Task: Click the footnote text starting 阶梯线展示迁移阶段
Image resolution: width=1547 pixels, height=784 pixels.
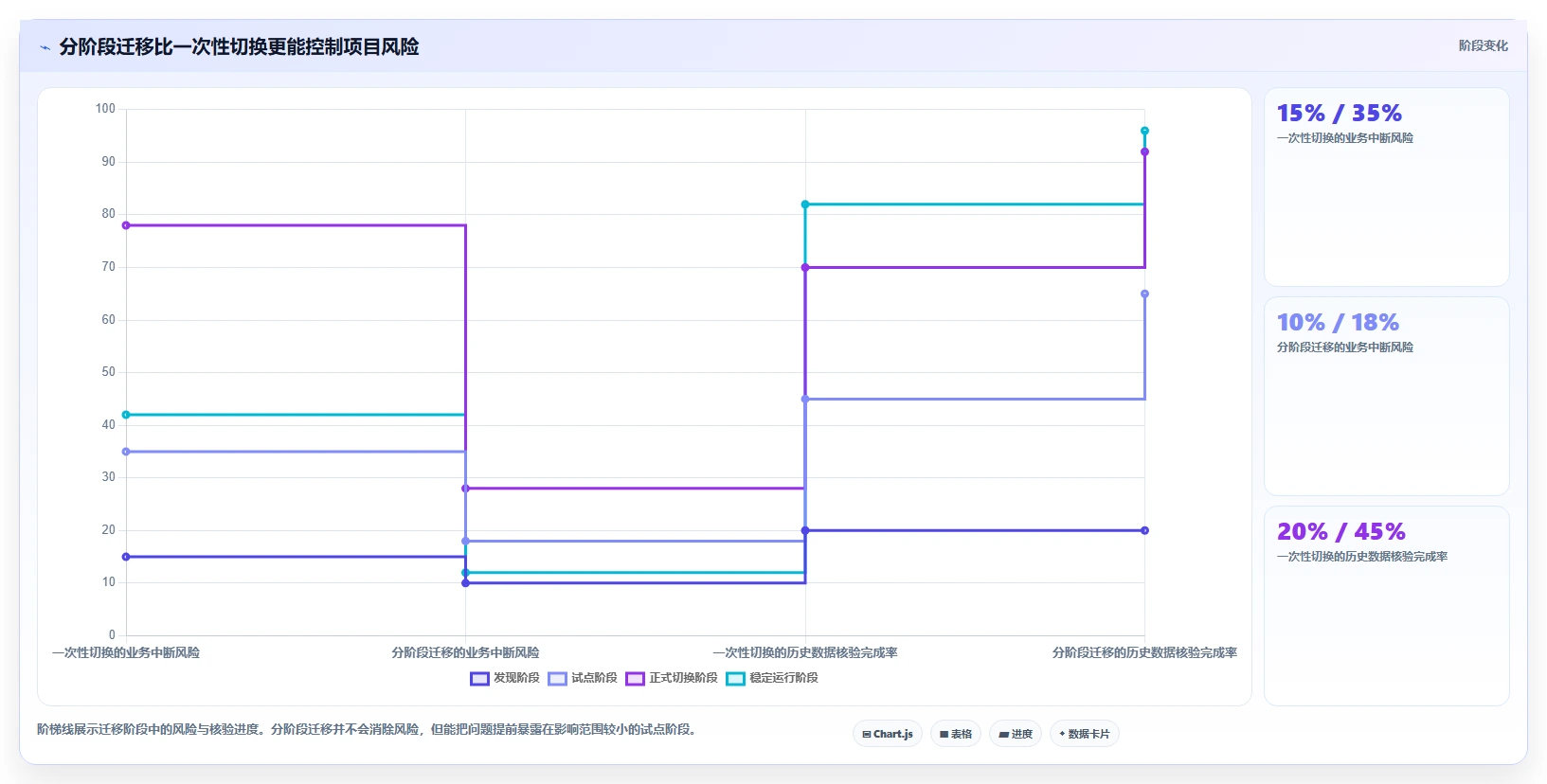Action: point(369,729)
